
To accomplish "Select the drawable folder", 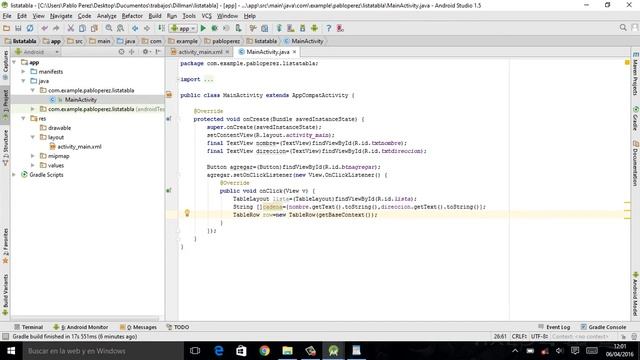I will point(60,128).
